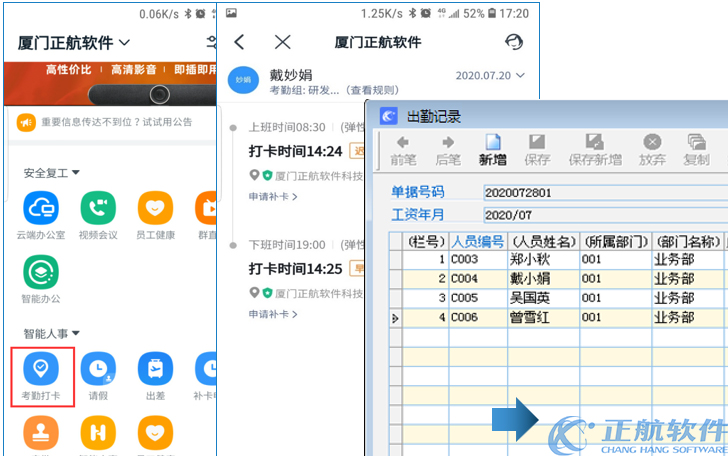Click name cell 吴国英
Screen dimensions: 728x456
coord(543,298)
